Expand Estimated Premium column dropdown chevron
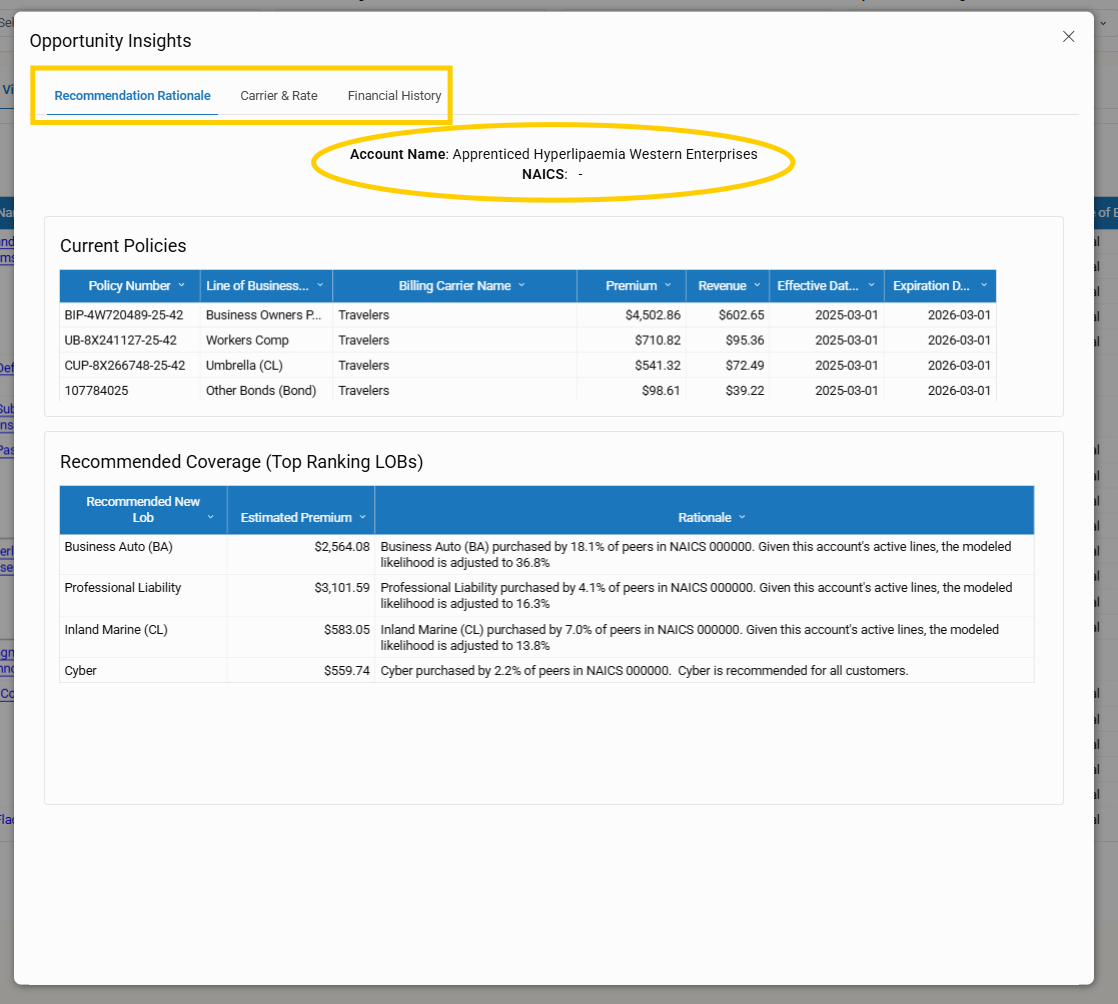This screenshot has width=1118, height=1004. (362, 517)
